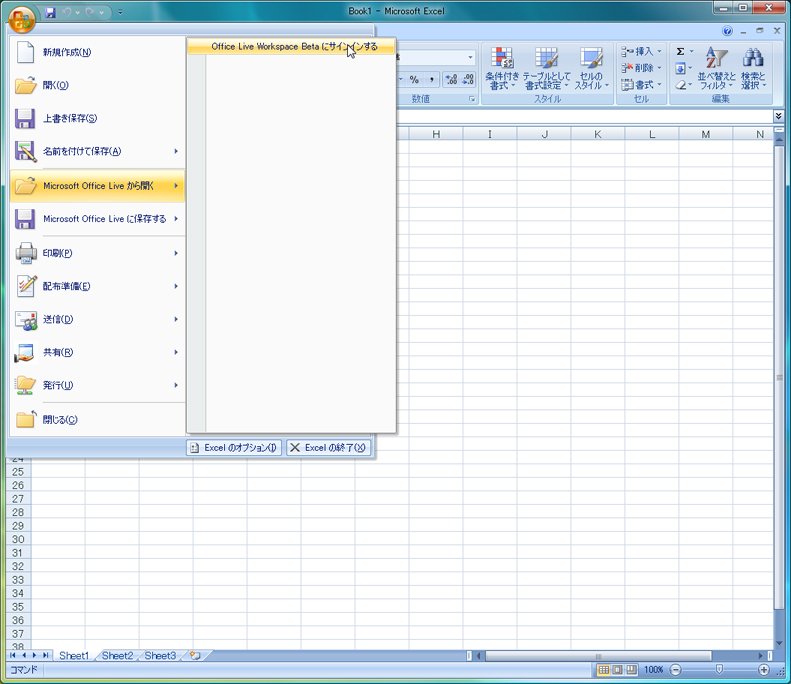Select row 30 header
Image resolution: width=791 pixels, height=684 pixels.
(18, 539)
